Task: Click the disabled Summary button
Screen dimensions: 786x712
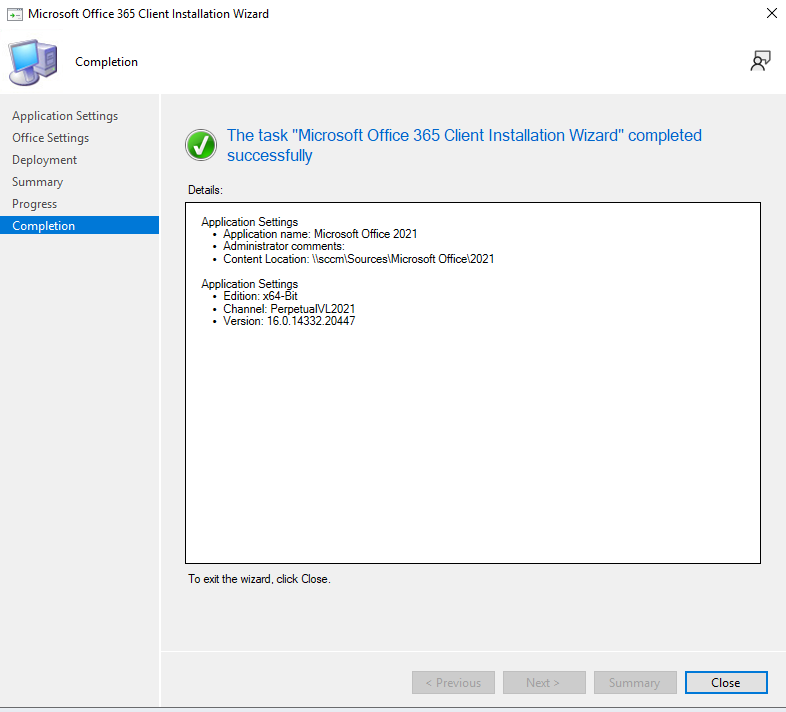Action: pos(635,682)
